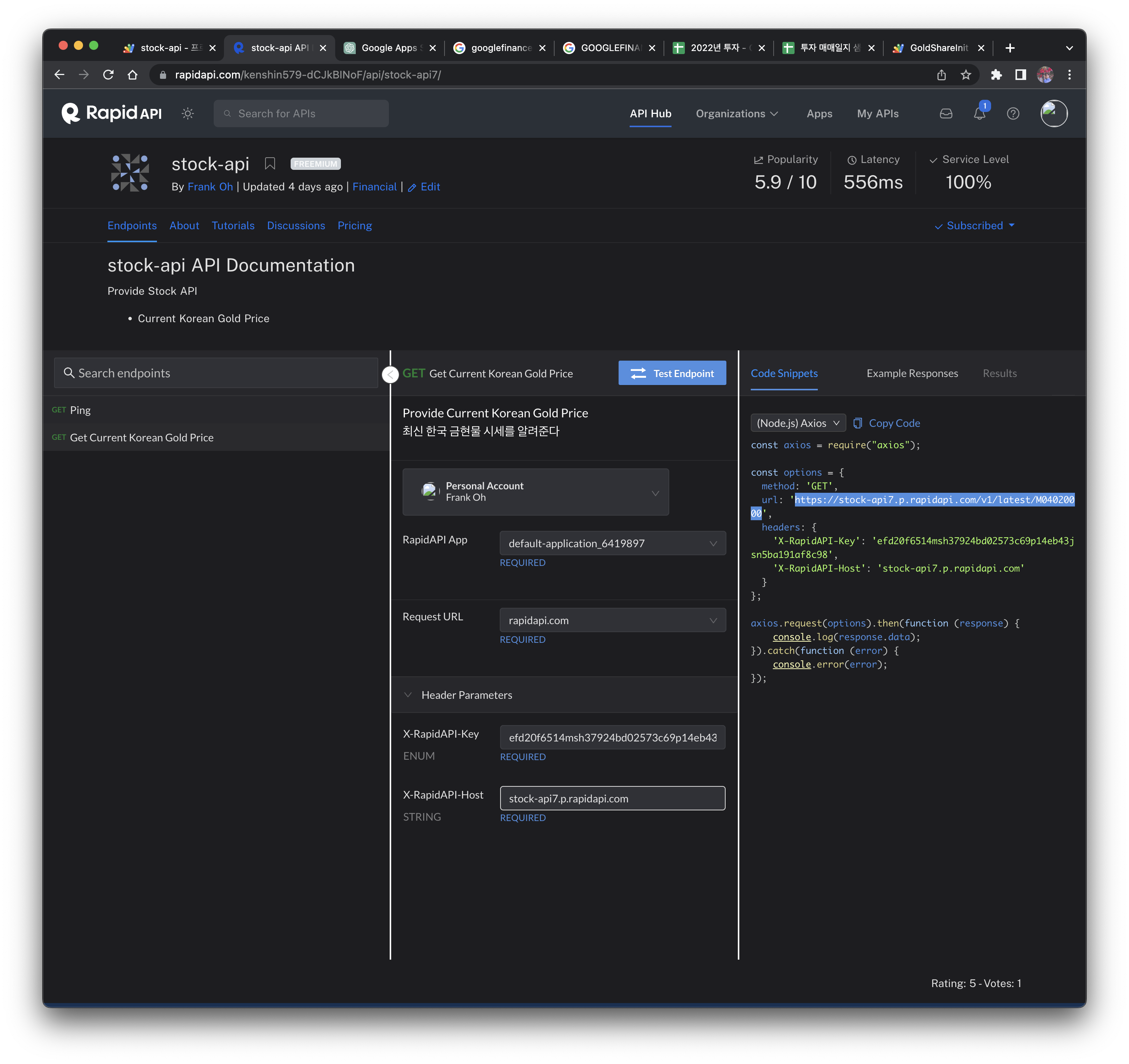Open the Subscribed dropdown

click(x=974, y=225)
